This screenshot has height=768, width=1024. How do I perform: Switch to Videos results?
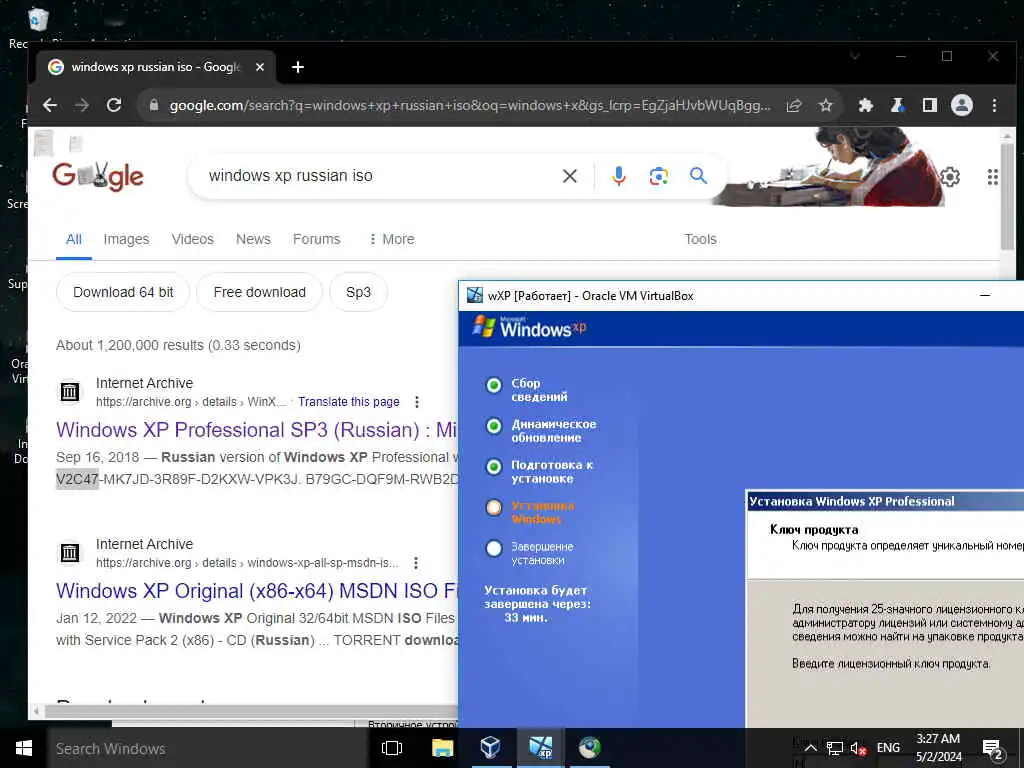click(193, 239)
